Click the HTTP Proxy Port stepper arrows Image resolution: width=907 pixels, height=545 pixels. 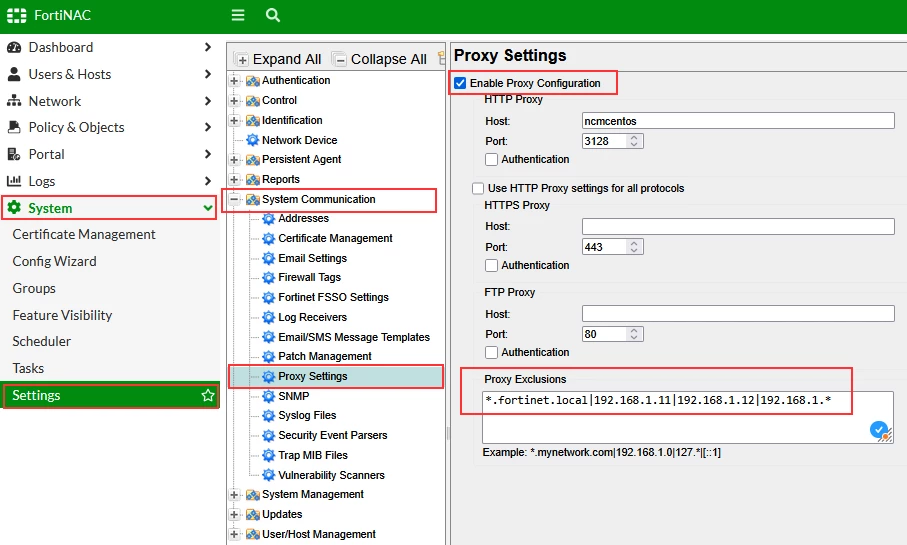click(x=634, y=141)
